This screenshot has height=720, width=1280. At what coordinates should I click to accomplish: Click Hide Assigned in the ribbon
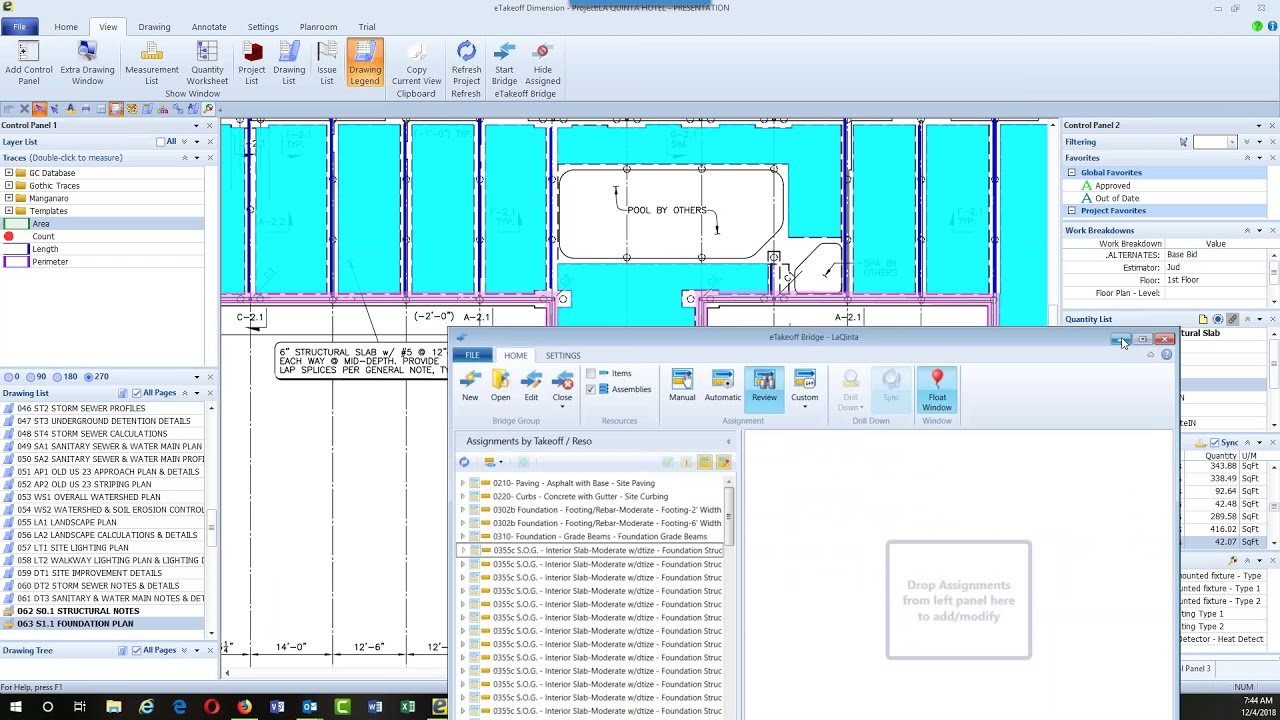coord(542,63)
